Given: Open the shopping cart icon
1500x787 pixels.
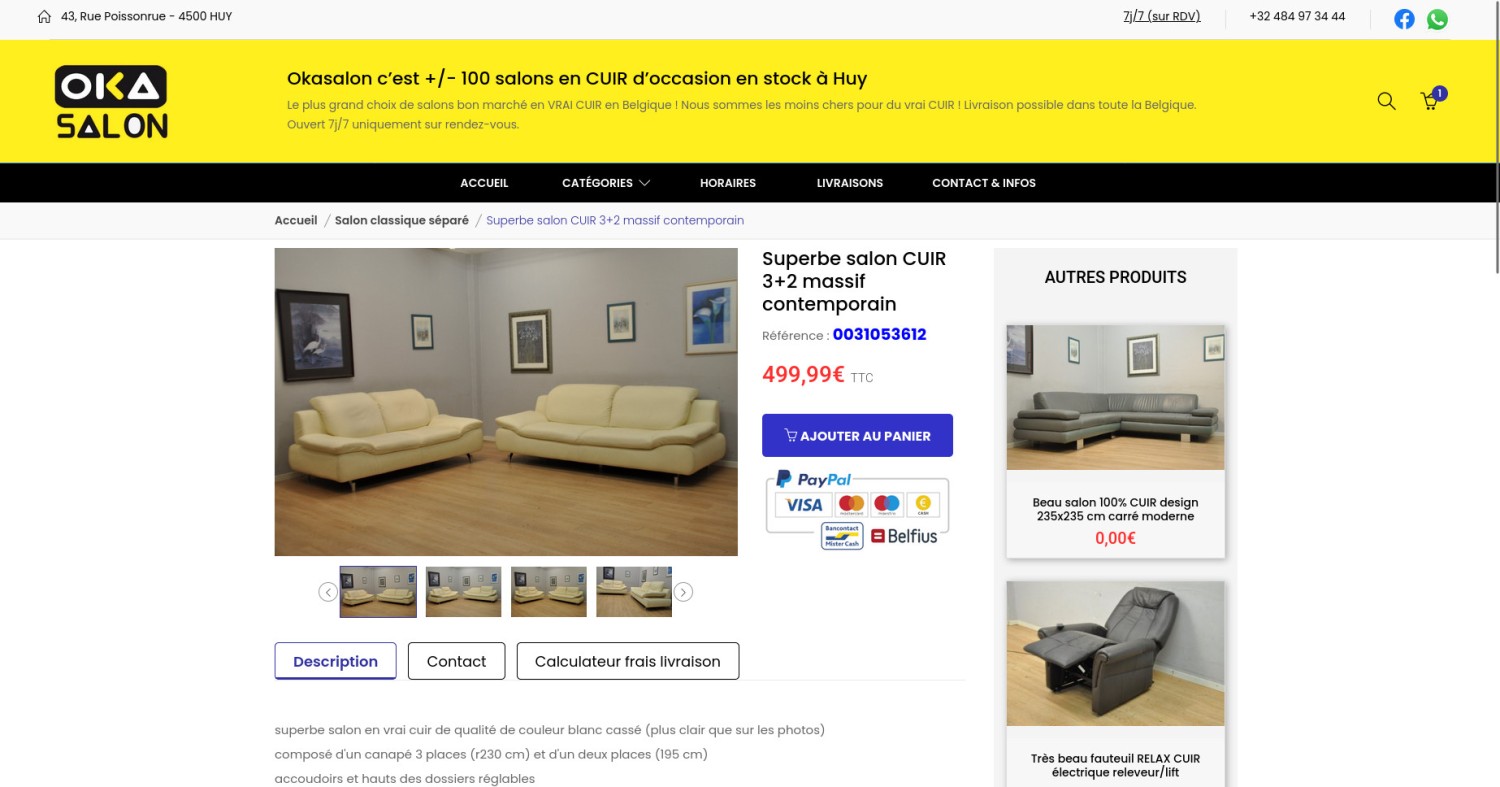Looking at the screenshot, I should tap(1431, 100).
